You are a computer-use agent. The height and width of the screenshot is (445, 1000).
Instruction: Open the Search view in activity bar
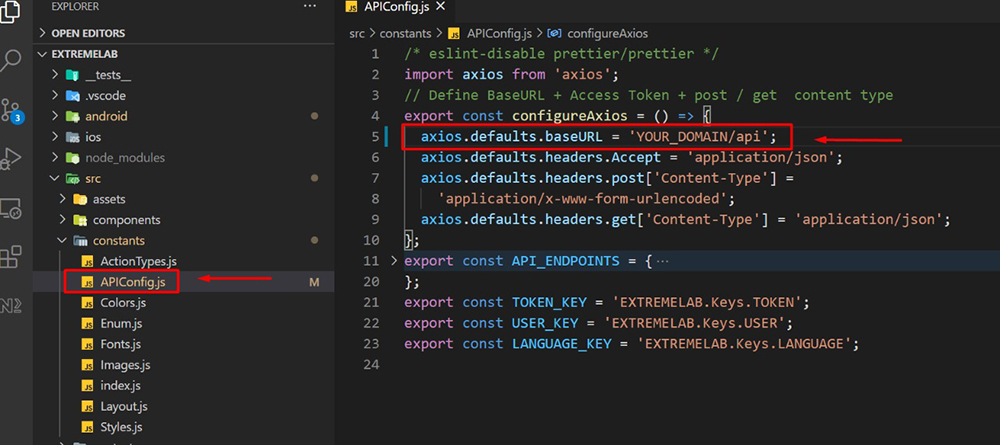[12, 59]
